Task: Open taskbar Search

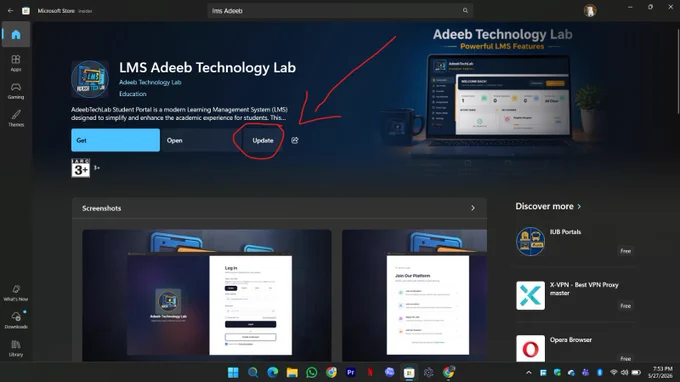Action: point(253,372)
